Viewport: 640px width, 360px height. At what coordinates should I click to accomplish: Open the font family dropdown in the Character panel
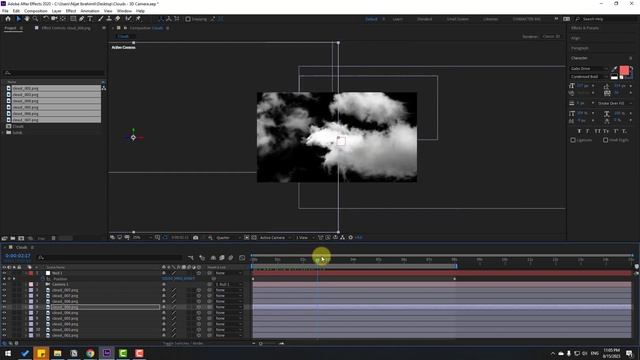click(589, 69)
